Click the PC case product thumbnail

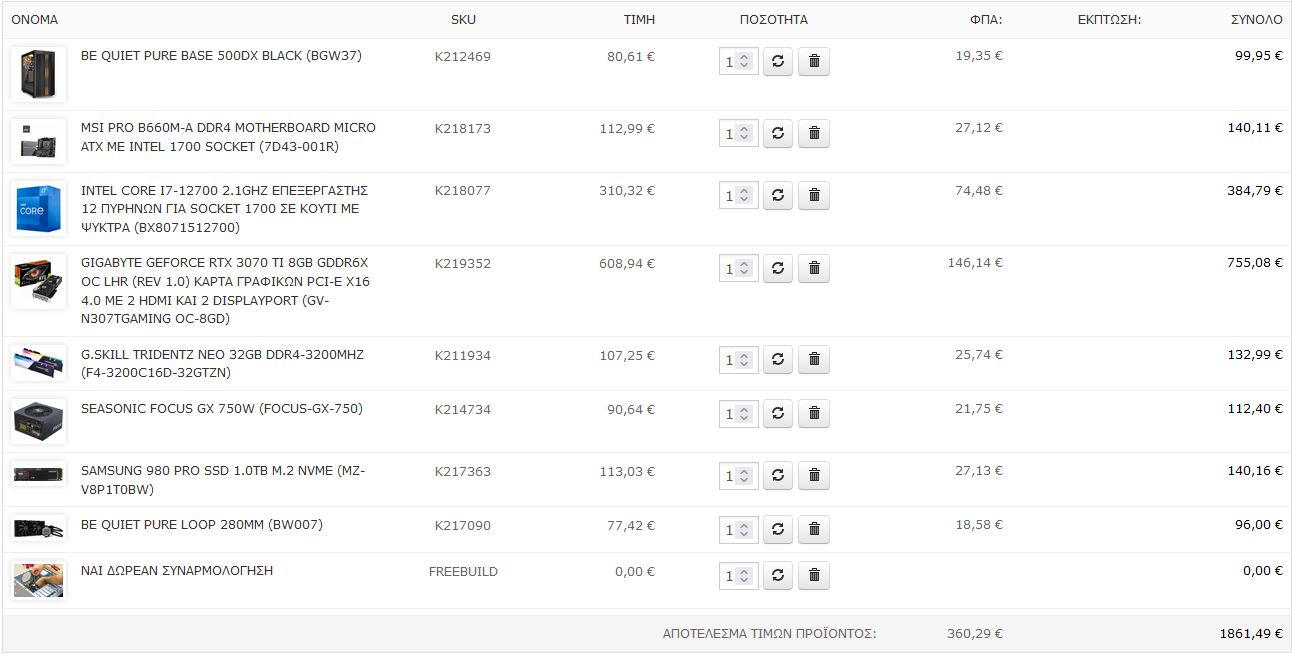coord(39,74)
